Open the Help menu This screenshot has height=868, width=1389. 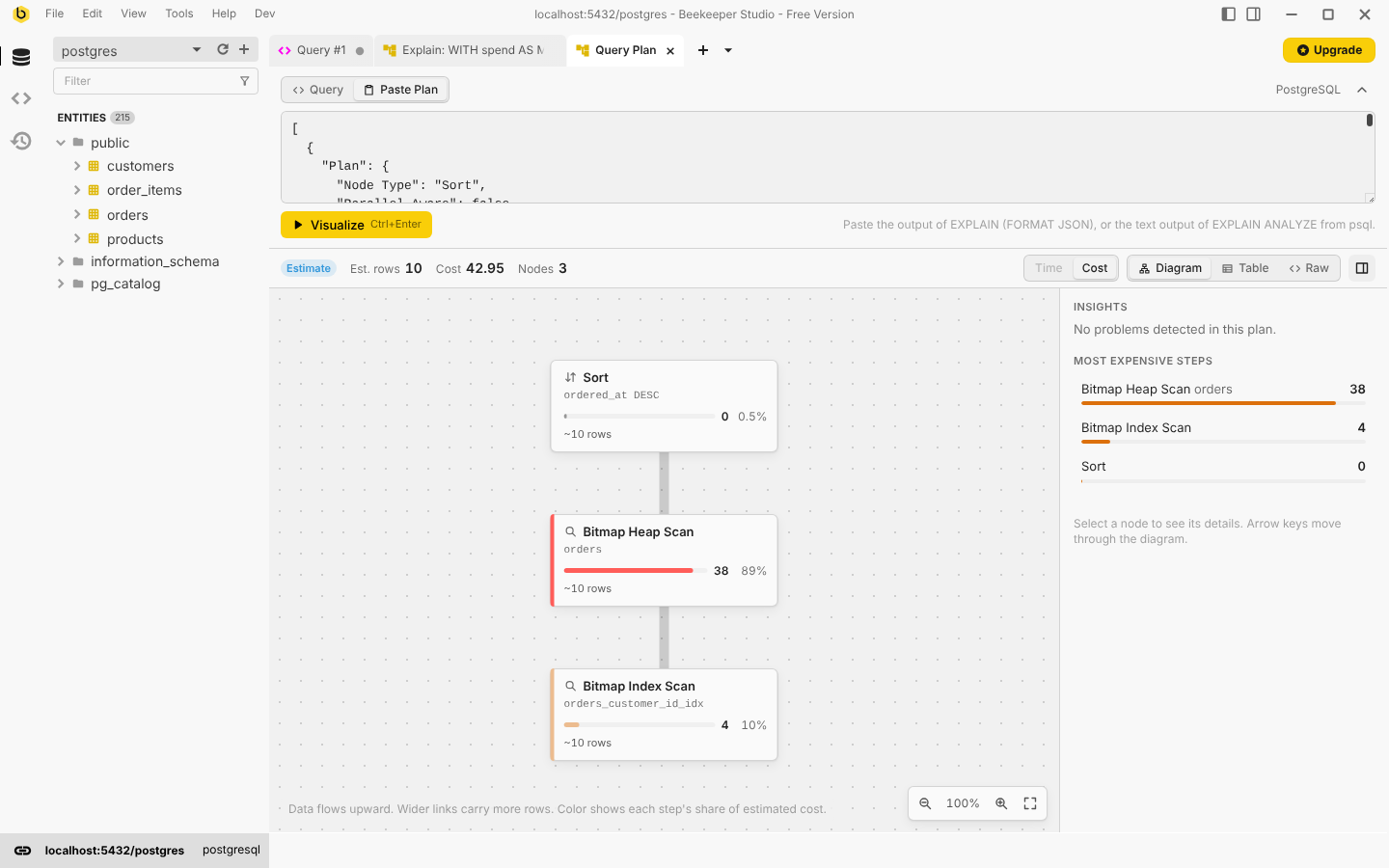point(224,14)
